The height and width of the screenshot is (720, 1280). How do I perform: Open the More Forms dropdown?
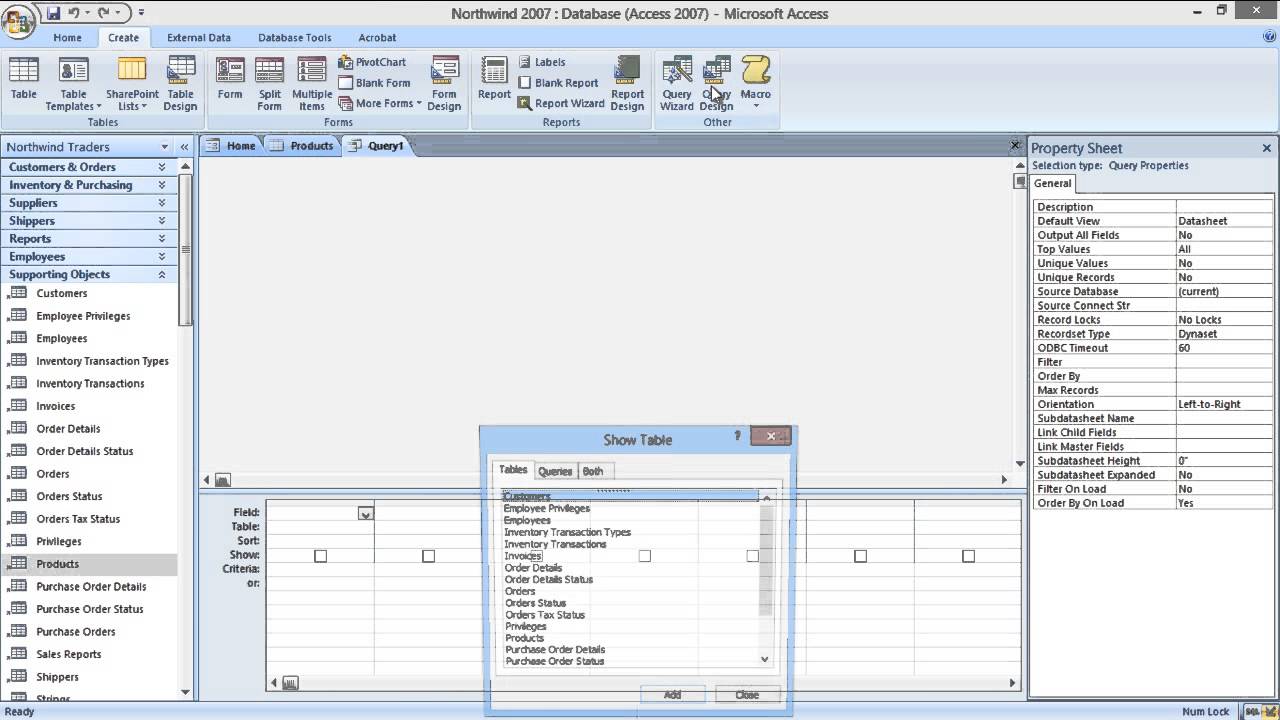(x=380, y=103)
